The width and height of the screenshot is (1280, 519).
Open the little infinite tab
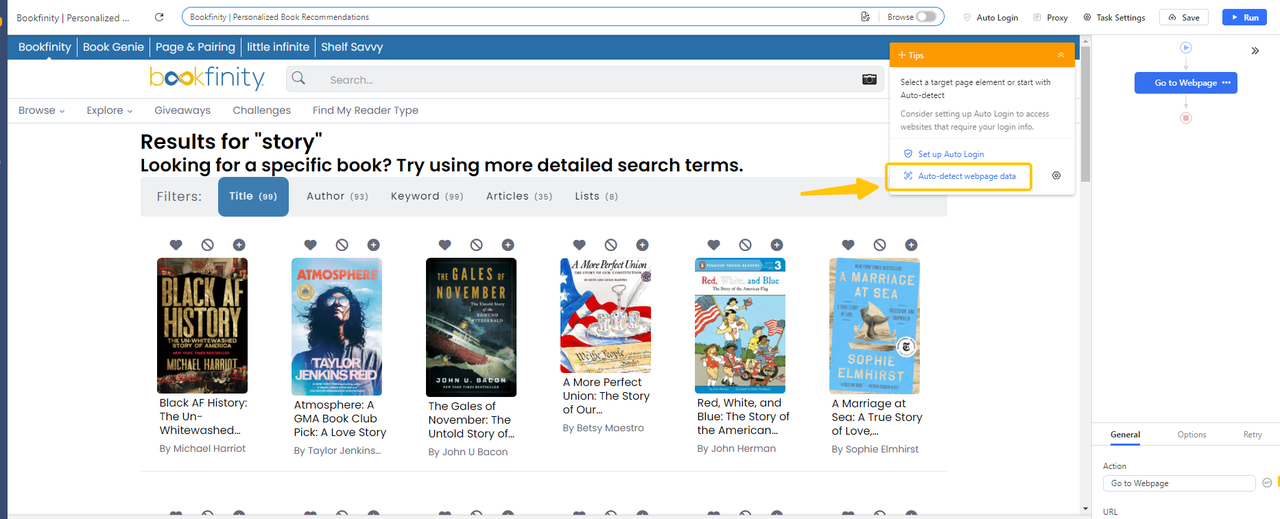tap(278, 47)
